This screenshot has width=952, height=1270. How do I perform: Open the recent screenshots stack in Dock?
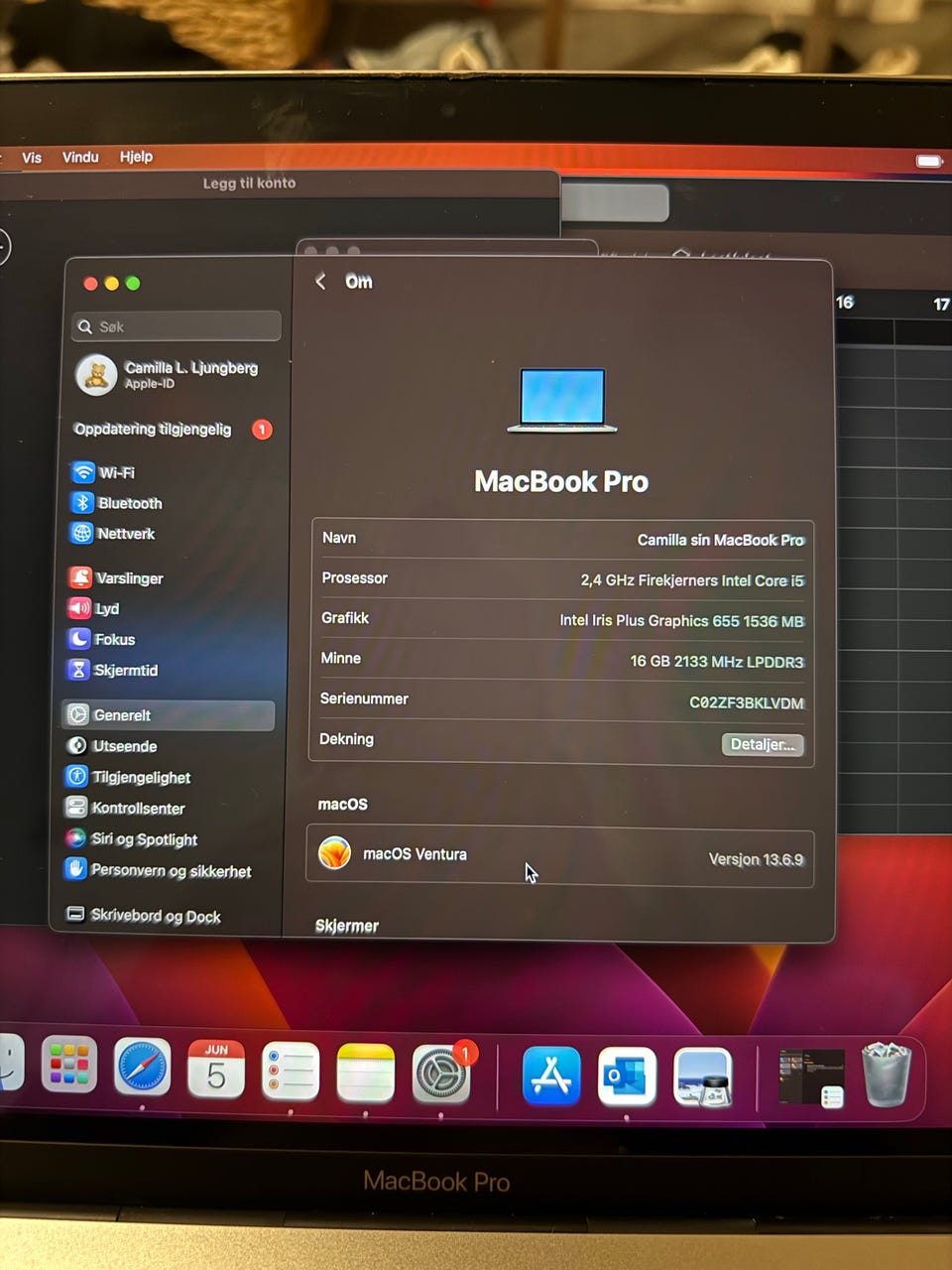[811, 1079]
